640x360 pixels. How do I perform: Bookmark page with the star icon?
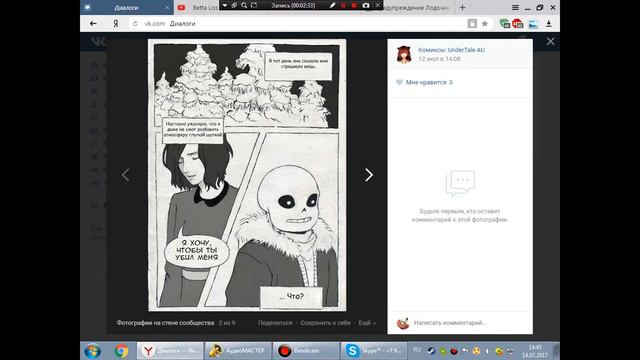[x=484, y=24]
